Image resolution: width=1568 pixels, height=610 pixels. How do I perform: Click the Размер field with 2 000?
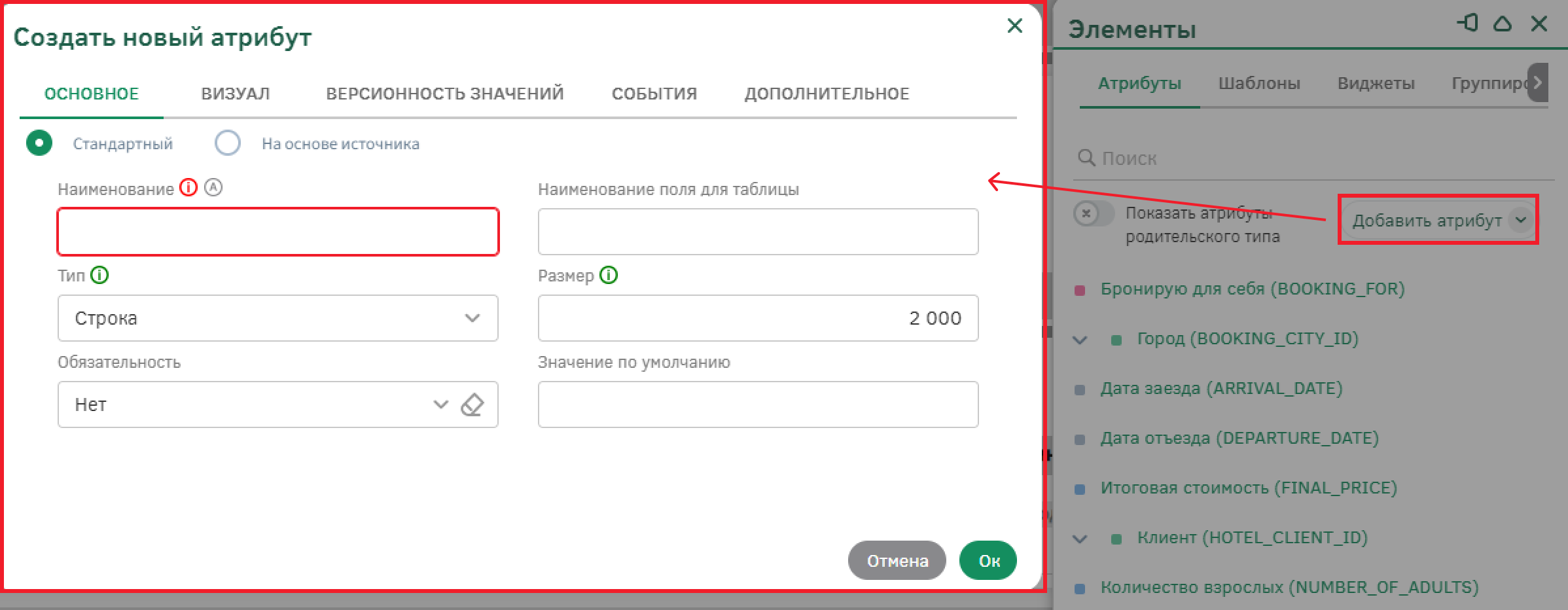pyautogui.click(x=758, y=318)
